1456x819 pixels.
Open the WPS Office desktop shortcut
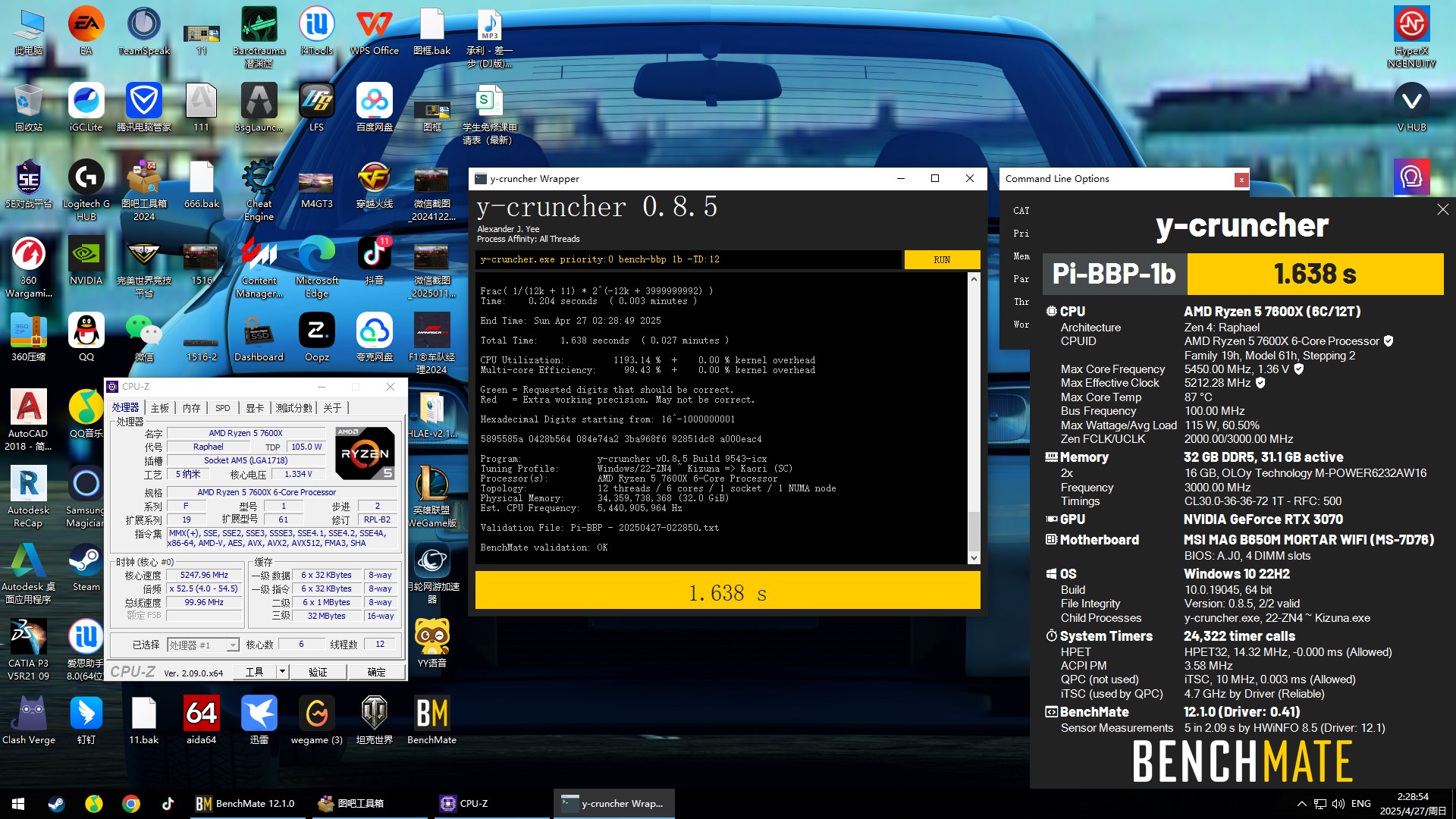(x=375, y=31)
